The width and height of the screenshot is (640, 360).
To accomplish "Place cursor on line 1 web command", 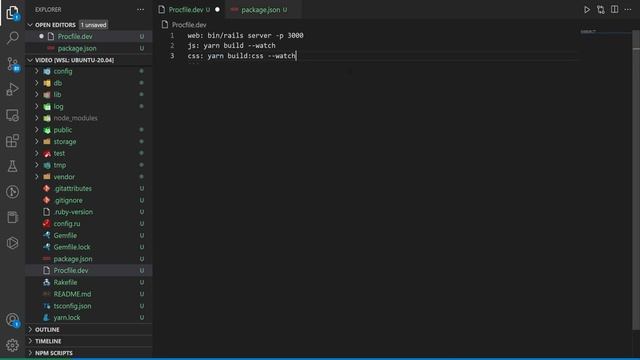I will 245,36.
